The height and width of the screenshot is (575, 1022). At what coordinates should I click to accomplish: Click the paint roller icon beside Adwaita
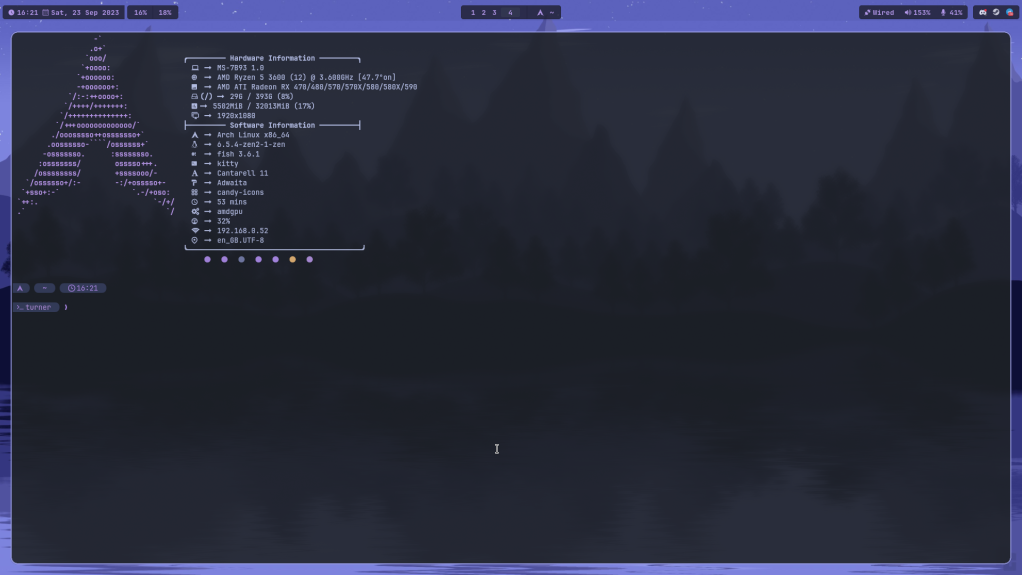[x=194, y=183]
